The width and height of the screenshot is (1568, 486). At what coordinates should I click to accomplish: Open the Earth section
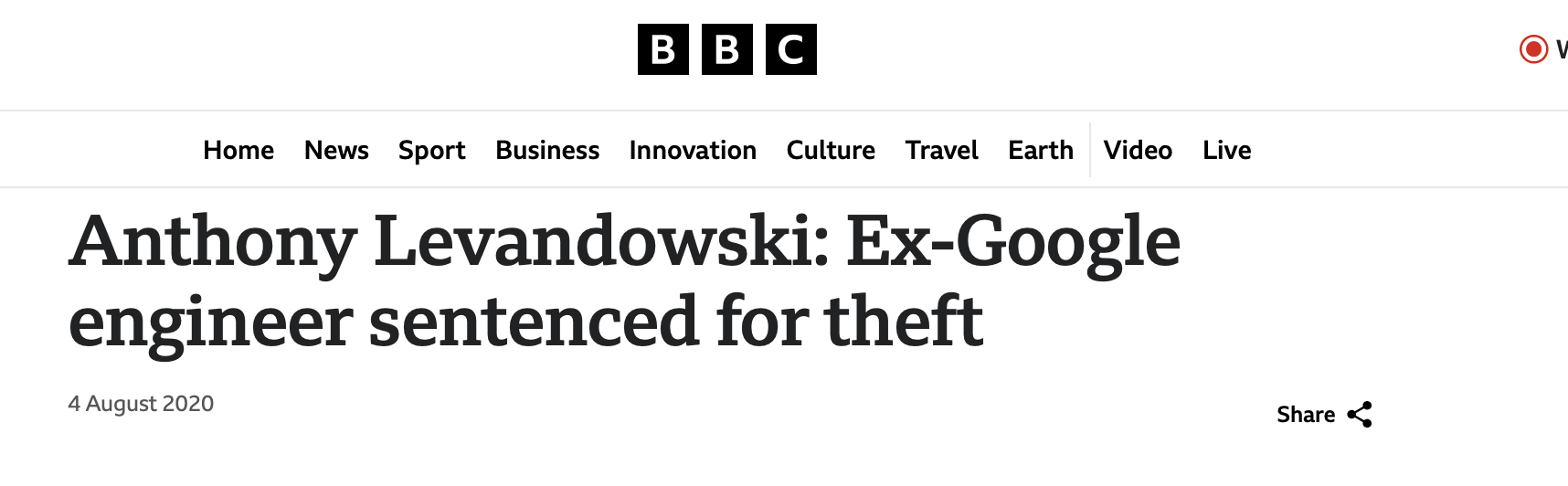point(1041,150)
